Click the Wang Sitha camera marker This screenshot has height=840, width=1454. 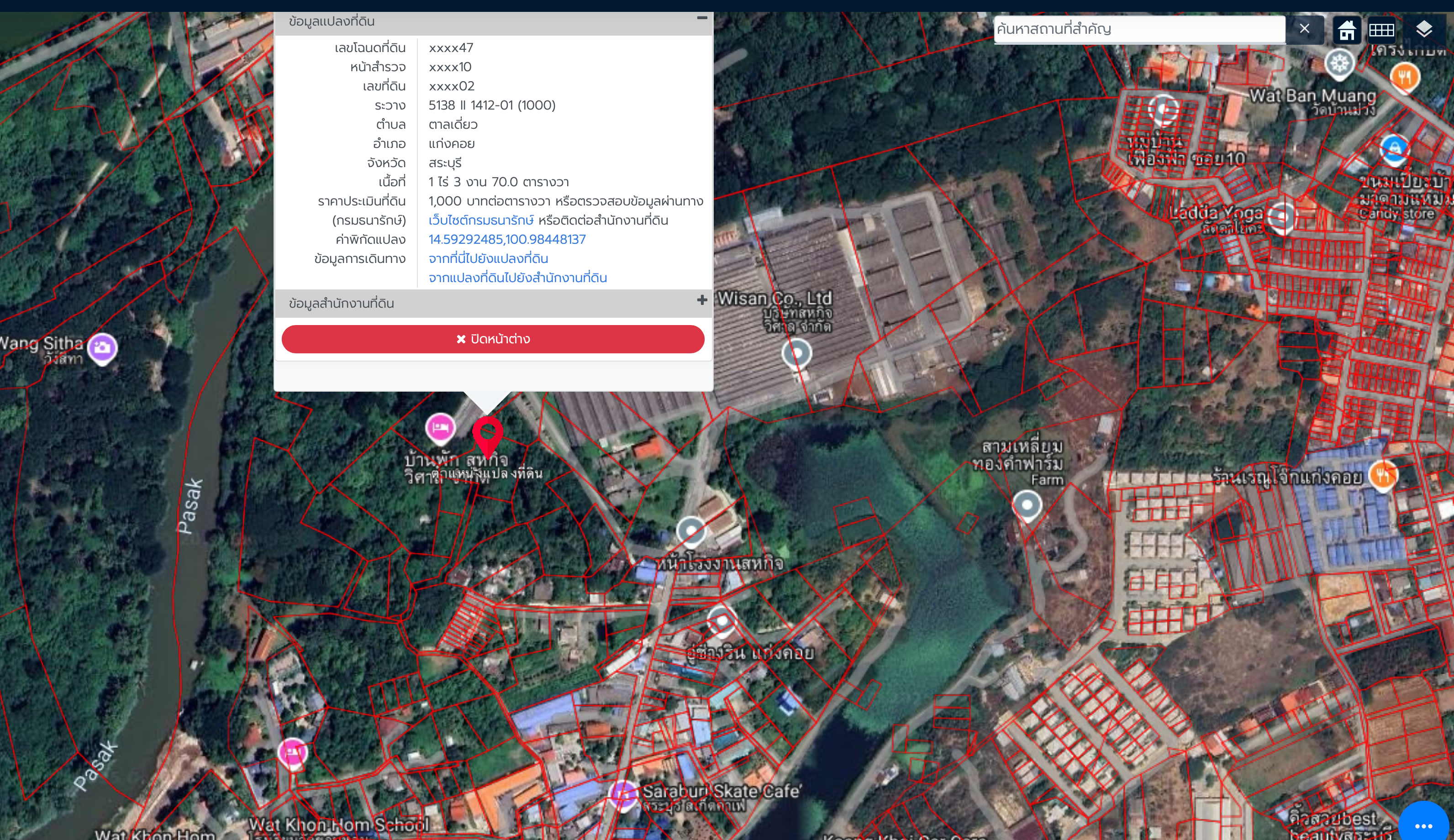coord(103,348)
